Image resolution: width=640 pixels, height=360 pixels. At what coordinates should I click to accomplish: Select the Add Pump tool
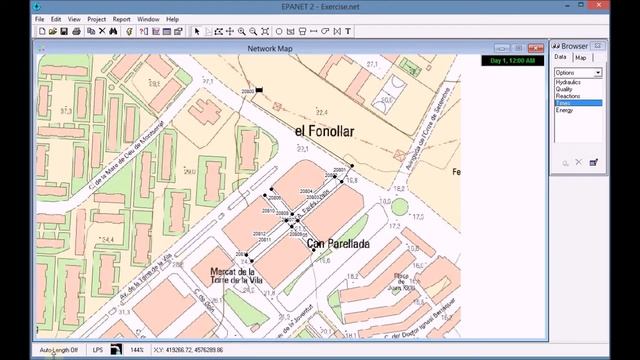coord(325,31)
